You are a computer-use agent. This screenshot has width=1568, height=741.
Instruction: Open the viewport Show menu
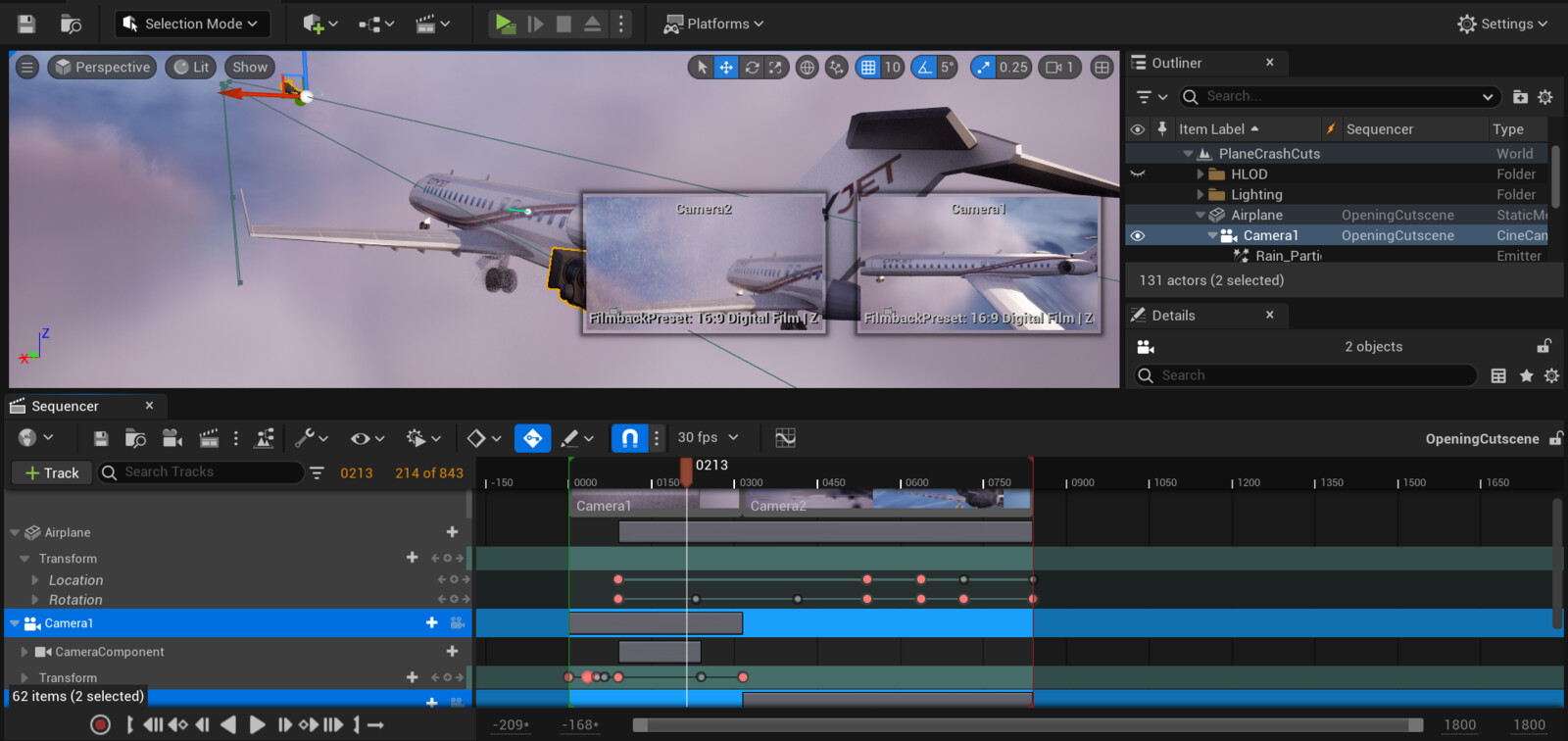pos(250,67)
